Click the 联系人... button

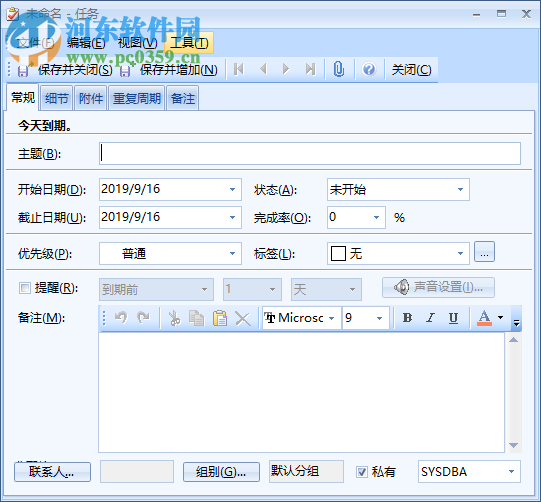52,472
